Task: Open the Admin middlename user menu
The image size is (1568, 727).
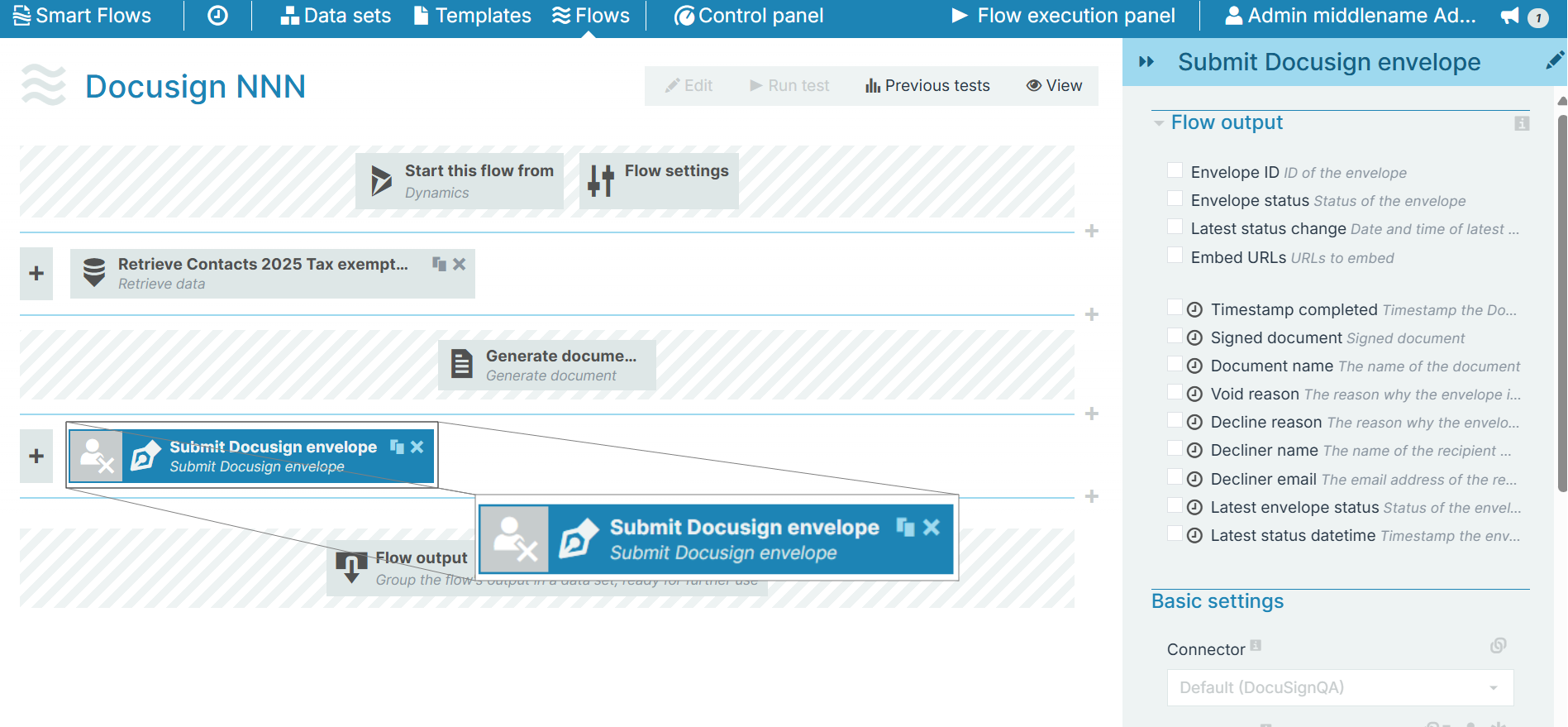Action: 1351,16
